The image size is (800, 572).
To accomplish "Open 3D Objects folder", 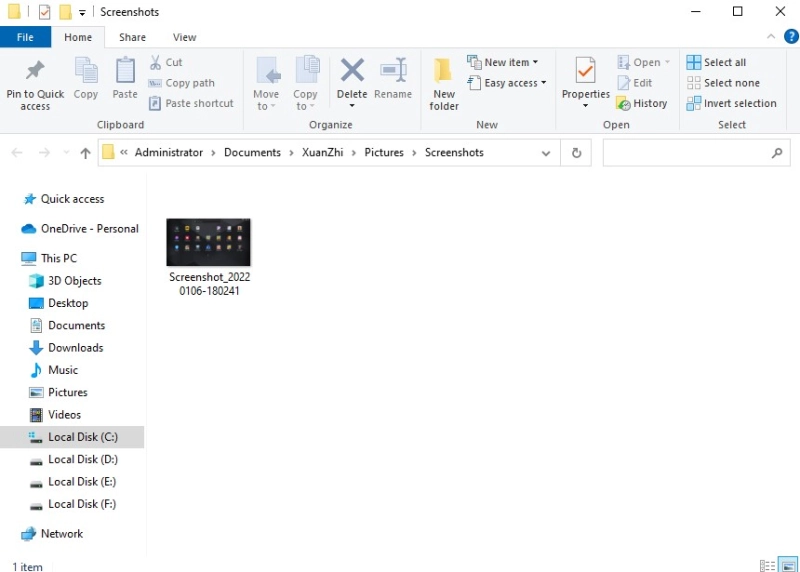I will 65,281.
